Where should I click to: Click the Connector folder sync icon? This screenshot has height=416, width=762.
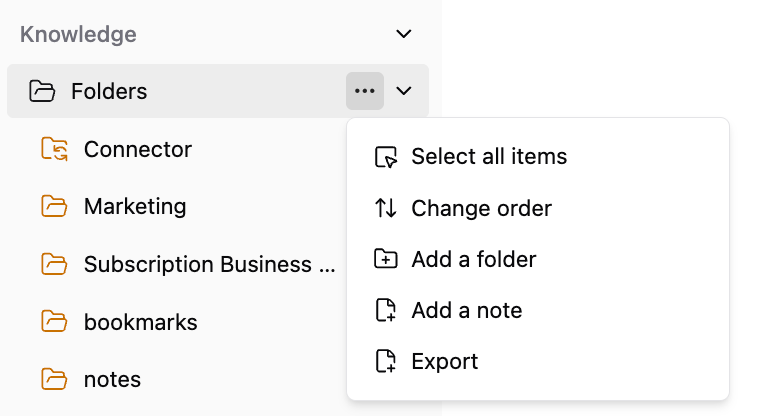tap(54, 149)
